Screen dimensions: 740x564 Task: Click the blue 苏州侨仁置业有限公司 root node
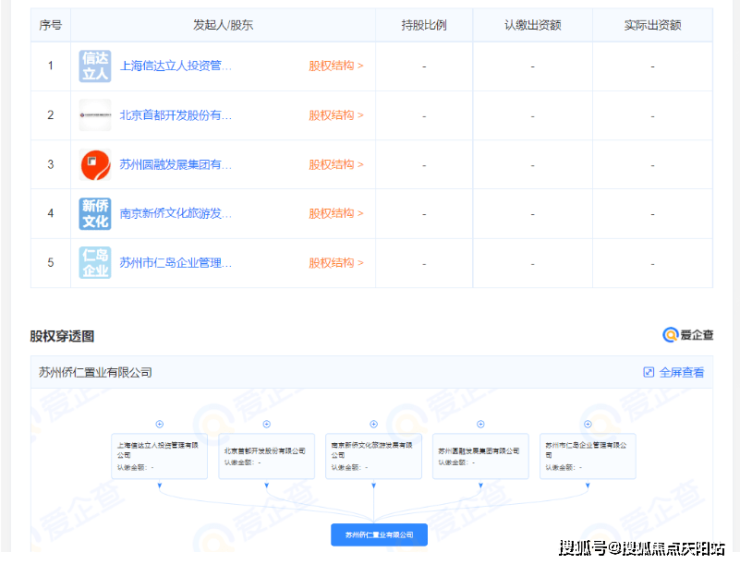click(379, 535)
